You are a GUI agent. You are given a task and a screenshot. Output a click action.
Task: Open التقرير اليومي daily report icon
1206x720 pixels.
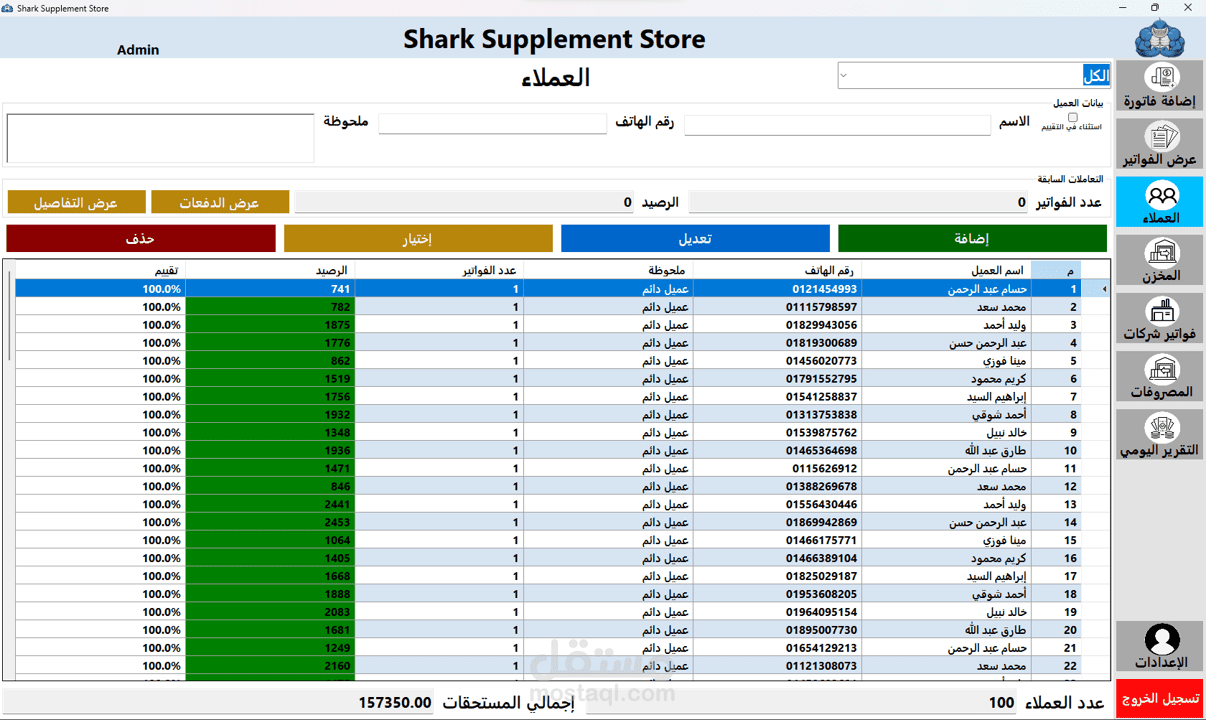pyautogui.click(x=1159, y=434)
